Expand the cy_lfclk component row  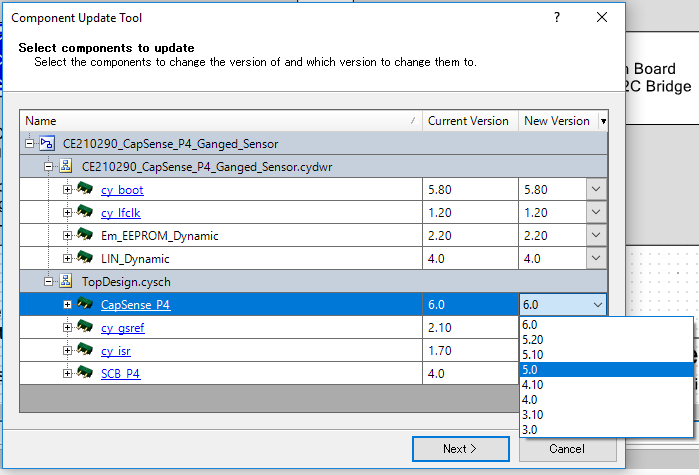(67, 212)
